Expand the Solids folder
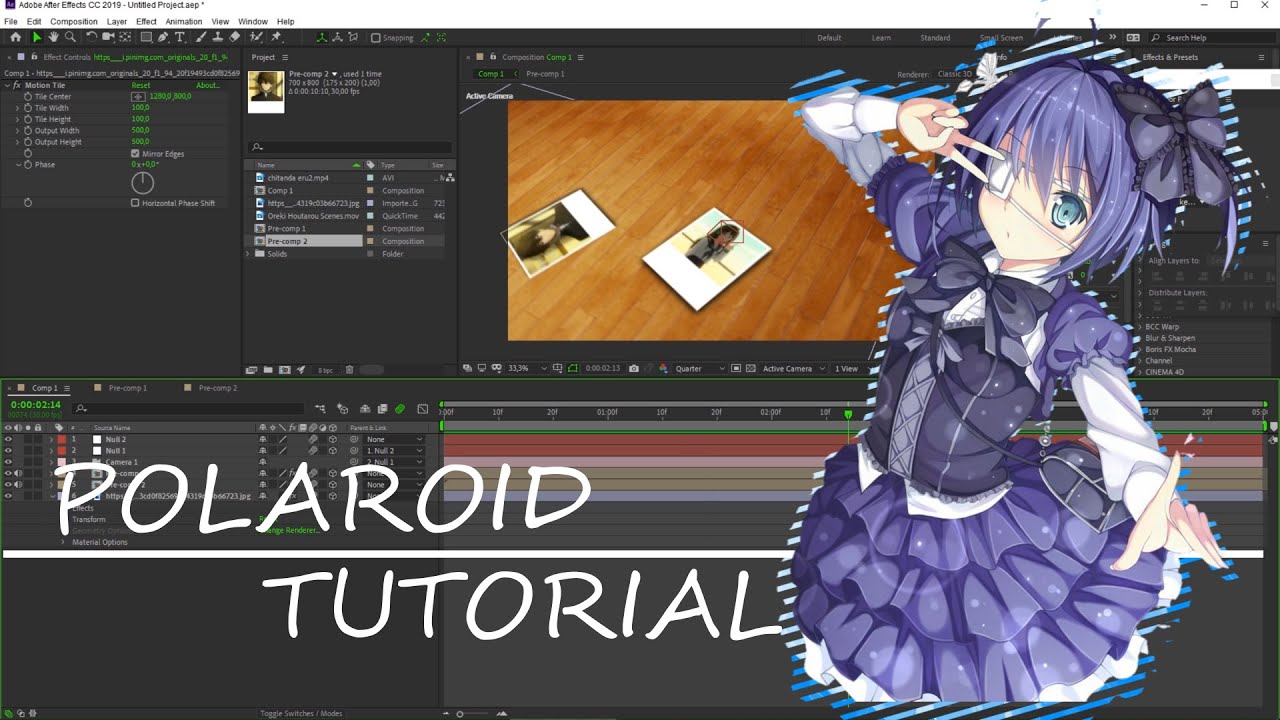Image resolution: width=1280 pixels, height=720 pixels. click(248, 254)
